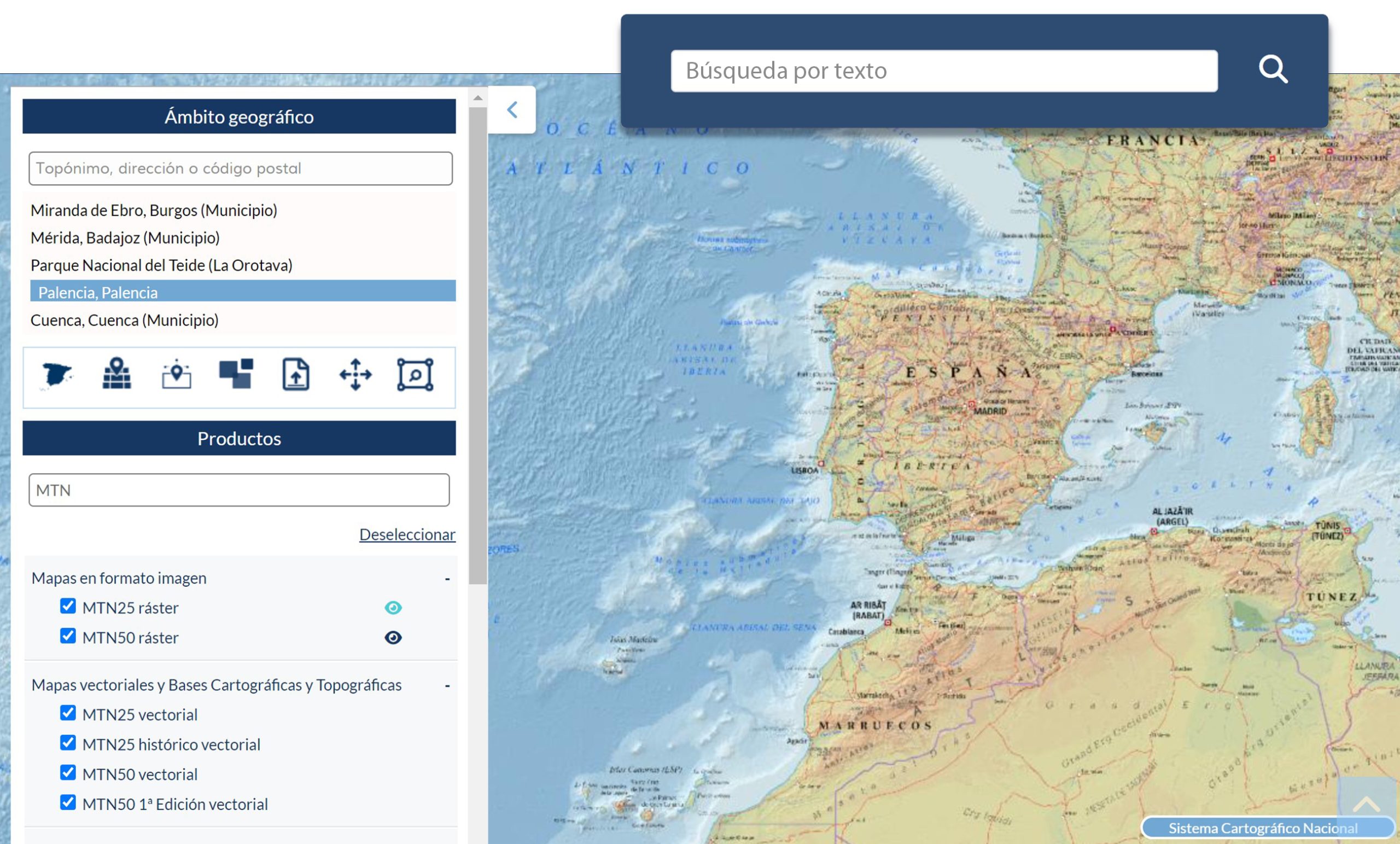This screenshot has width=1400, height=844.
Task: Click the Spain silhouette selection icon
Action: 57,375
